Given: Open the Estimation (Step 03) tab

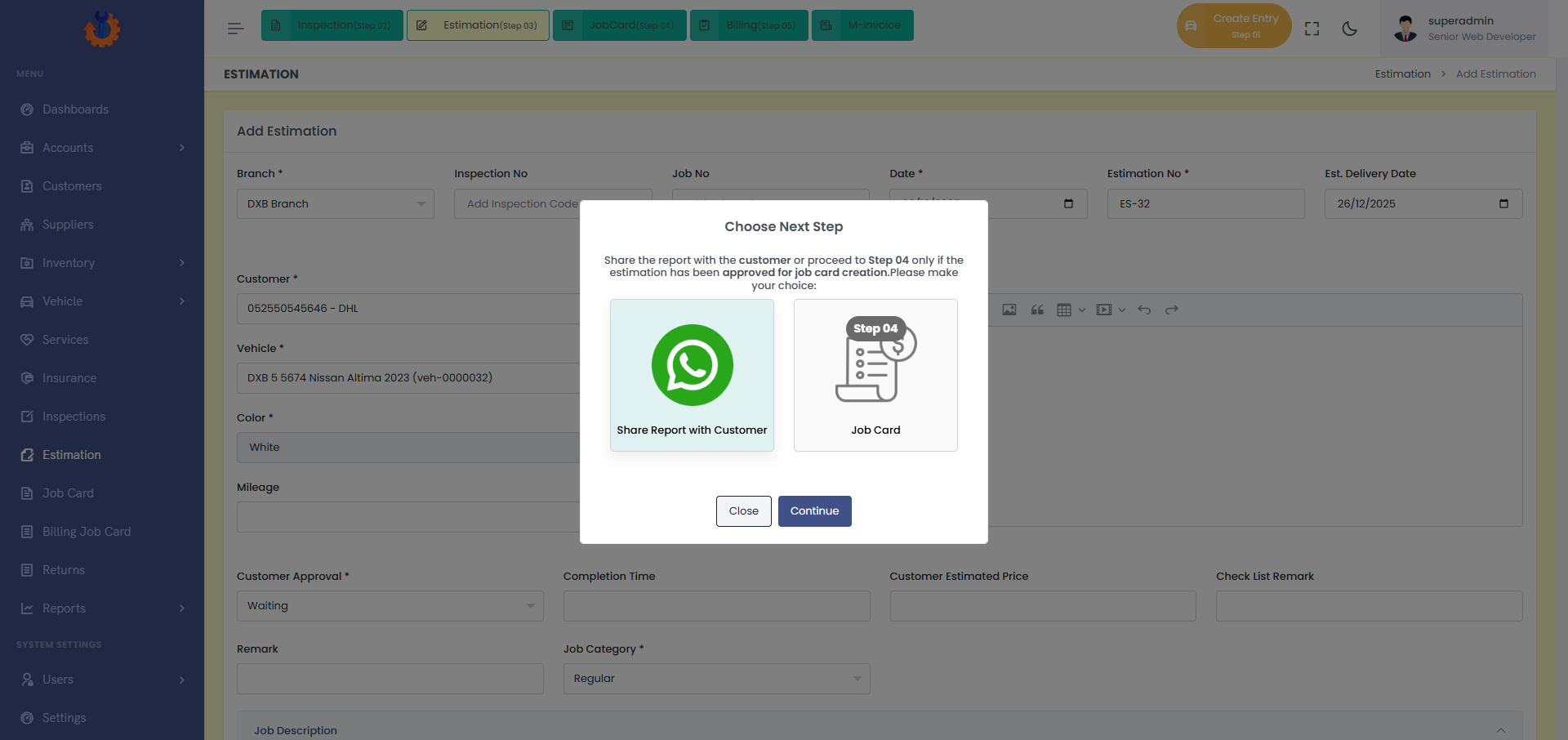Looking at the screenshot, I should [478, 25].
